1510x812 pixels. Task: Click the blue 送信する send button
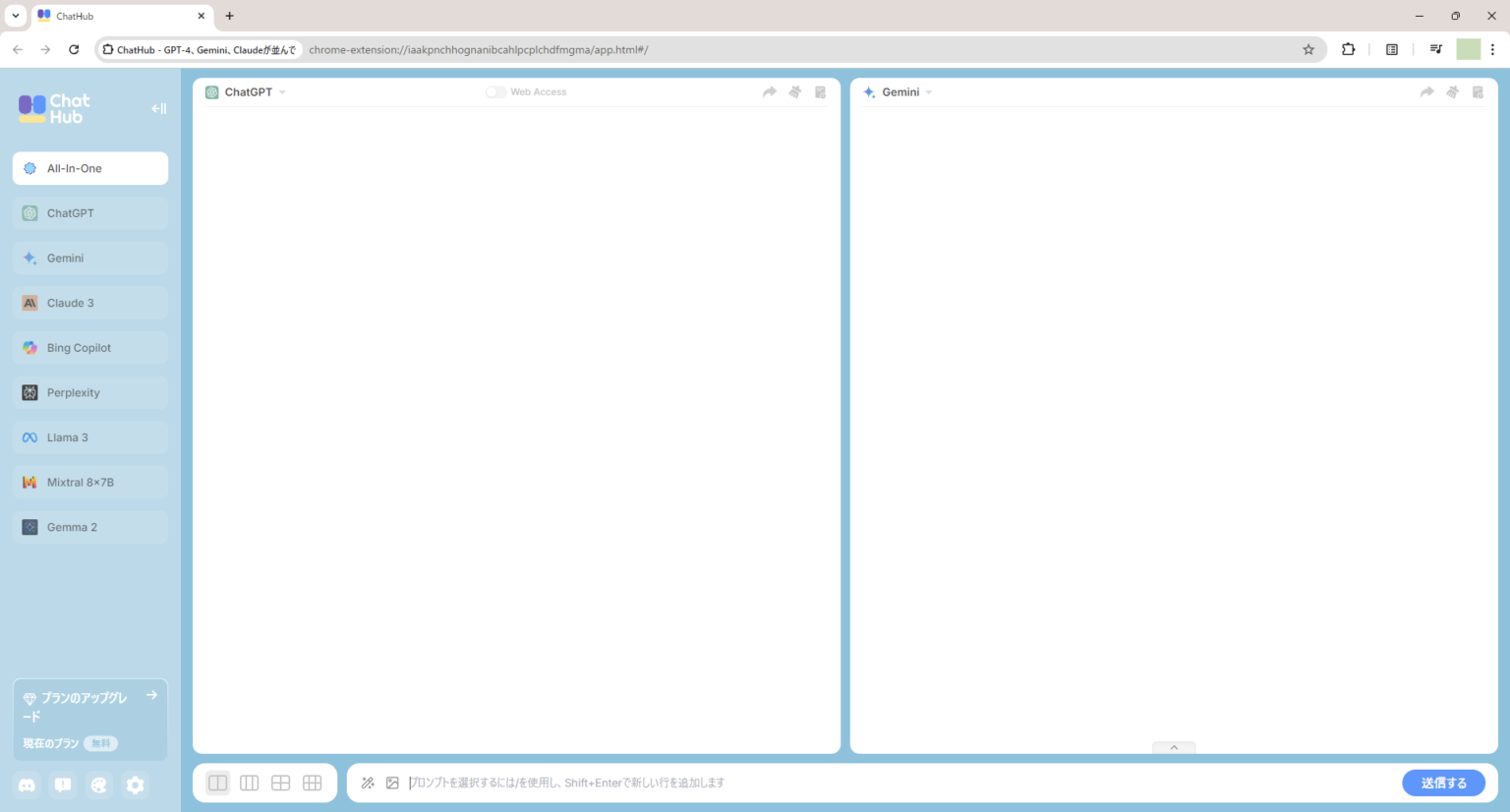(x=1443, y=783)
